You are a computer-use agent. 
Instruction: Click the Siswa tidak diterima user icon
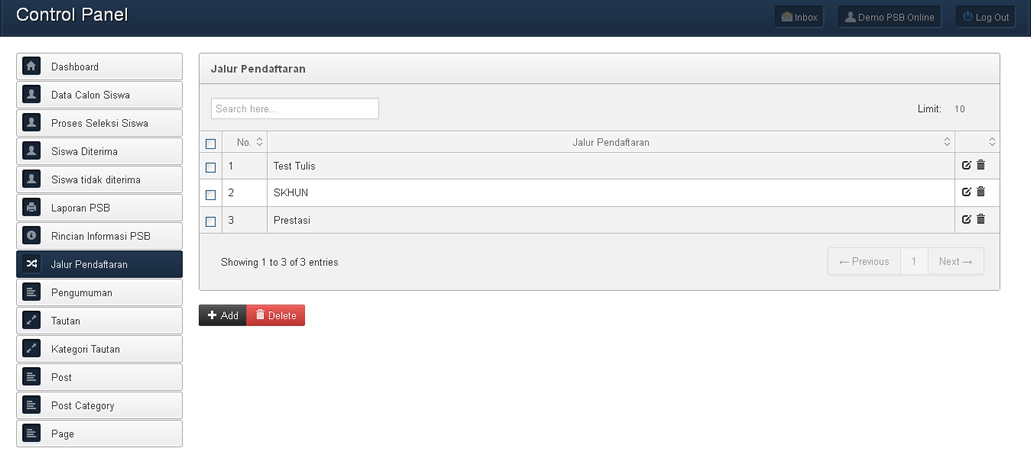click(31, 180)
